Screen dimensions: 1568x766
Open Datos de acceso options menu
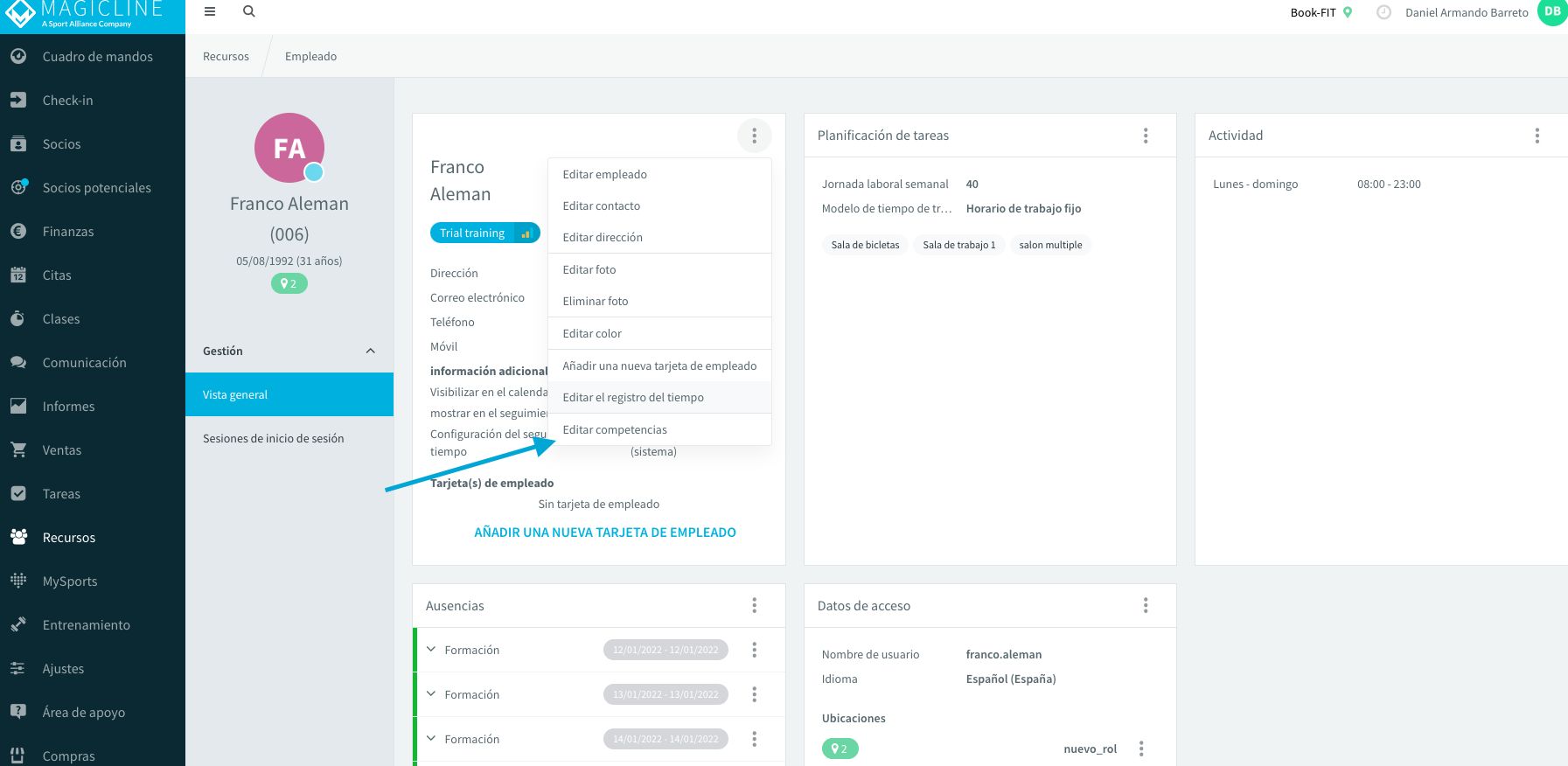tap(1146, 606)
